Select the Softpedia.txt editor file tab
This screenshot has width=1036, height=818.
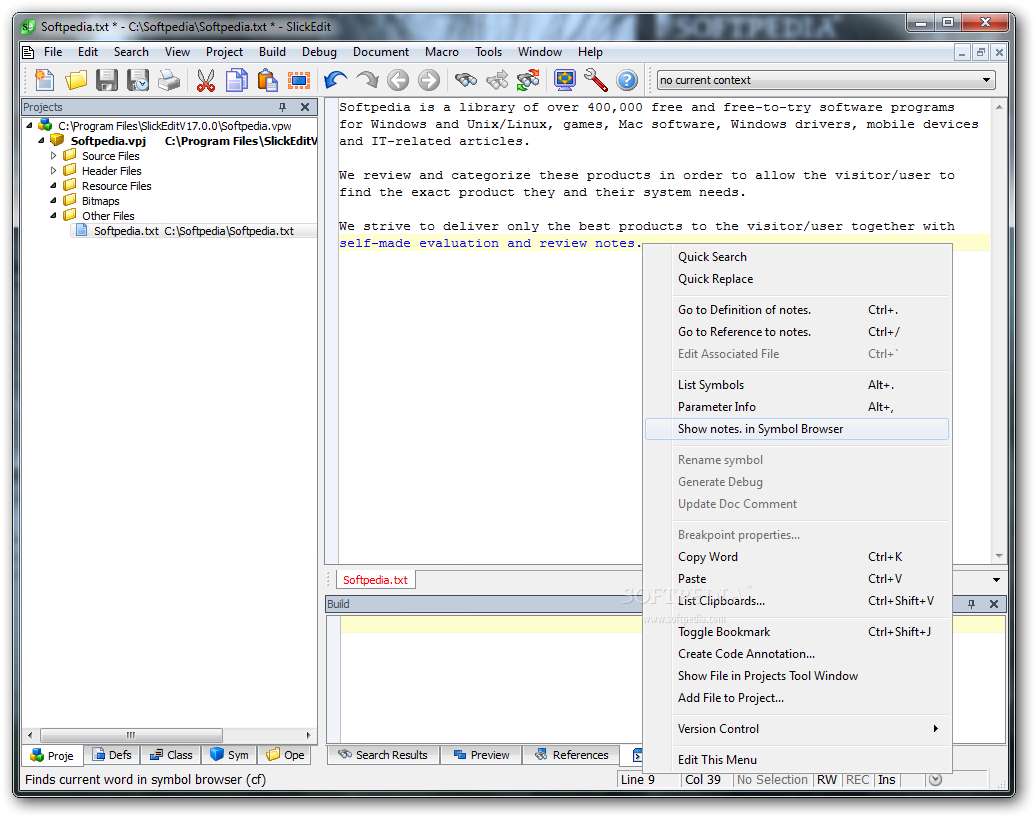(x=375, y=580)
